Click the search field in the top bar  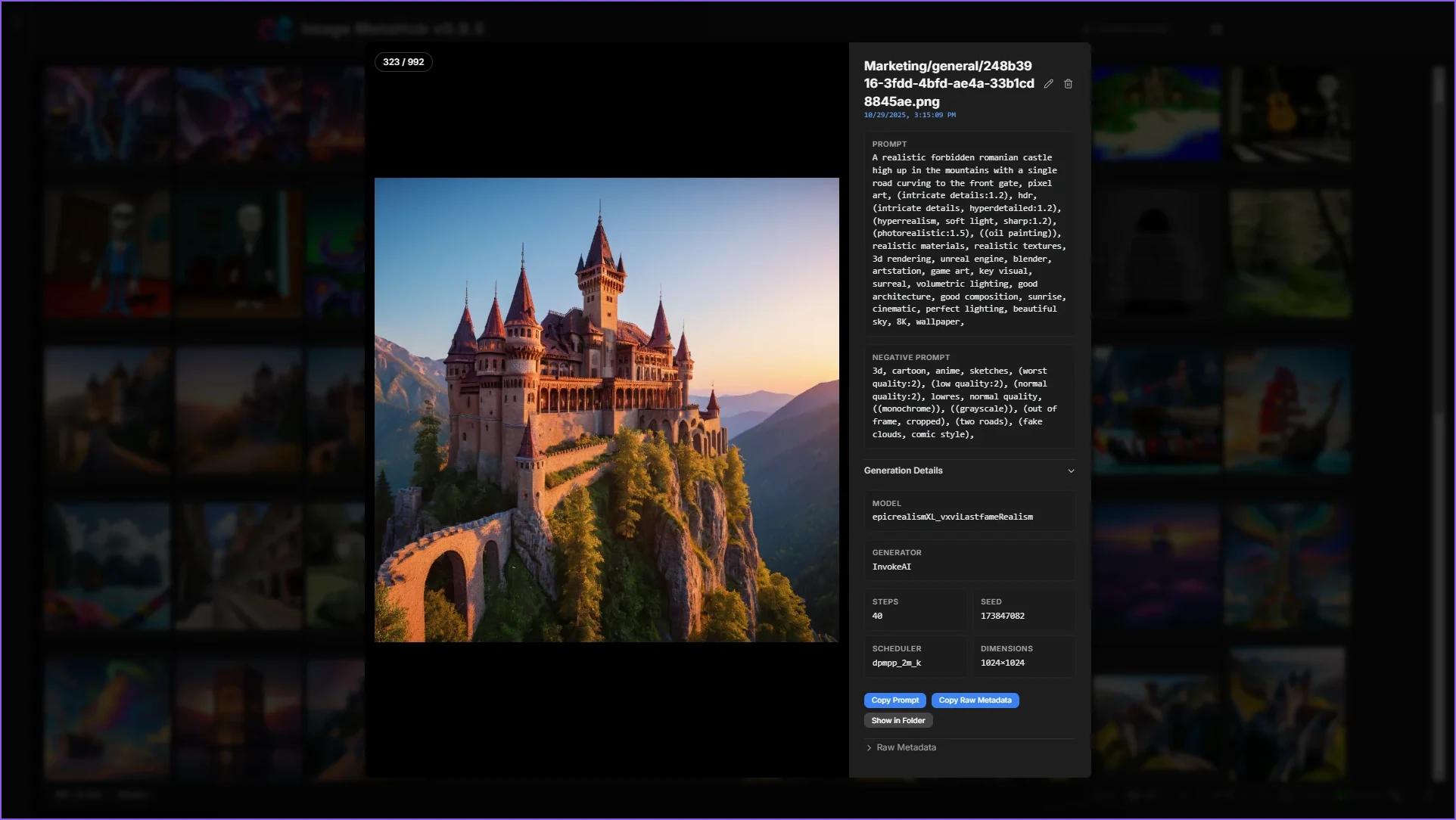tap(1128, 29)
